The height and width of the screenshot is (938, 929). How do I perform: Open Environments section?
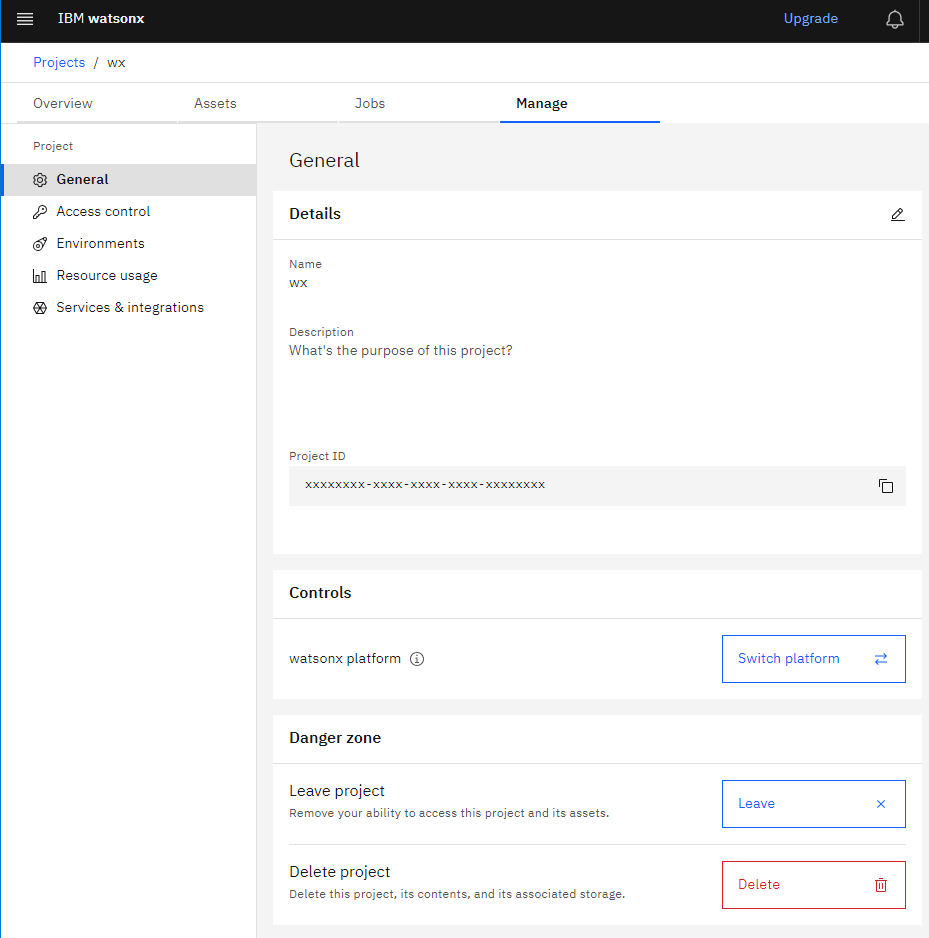(x=129, y=243)
